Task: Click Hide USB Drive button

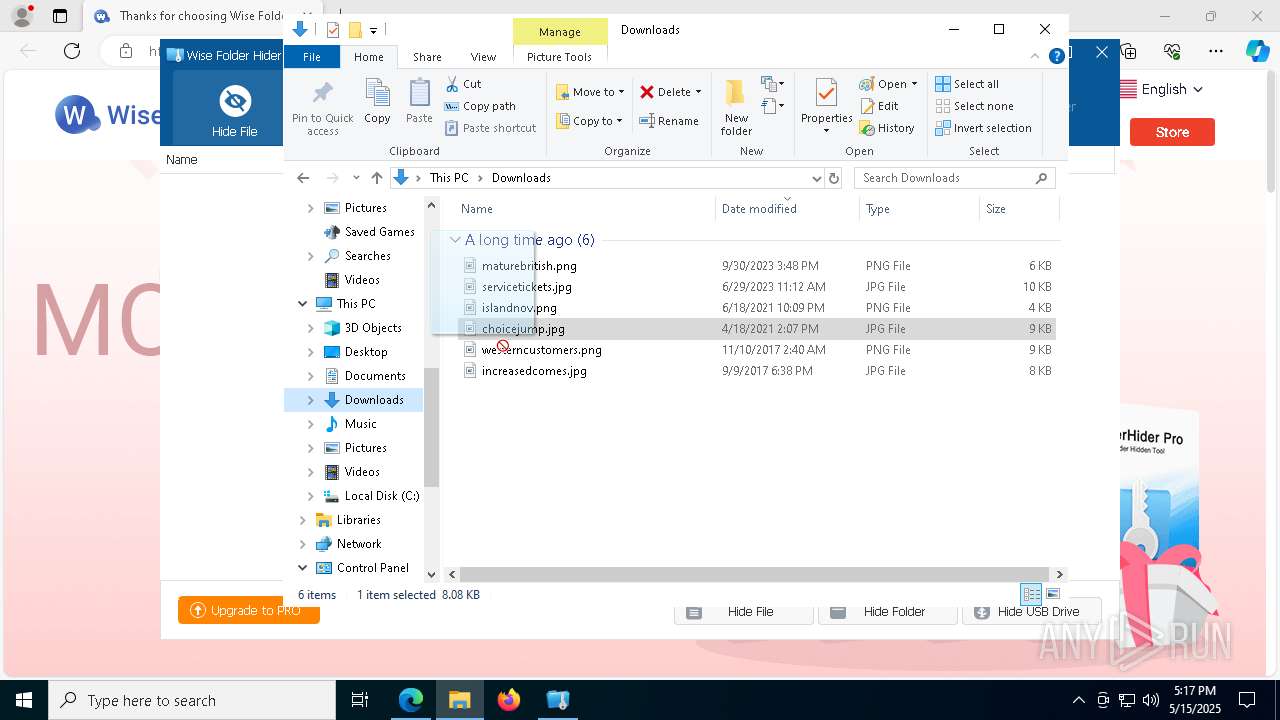Action: (x=1031, y=612)
